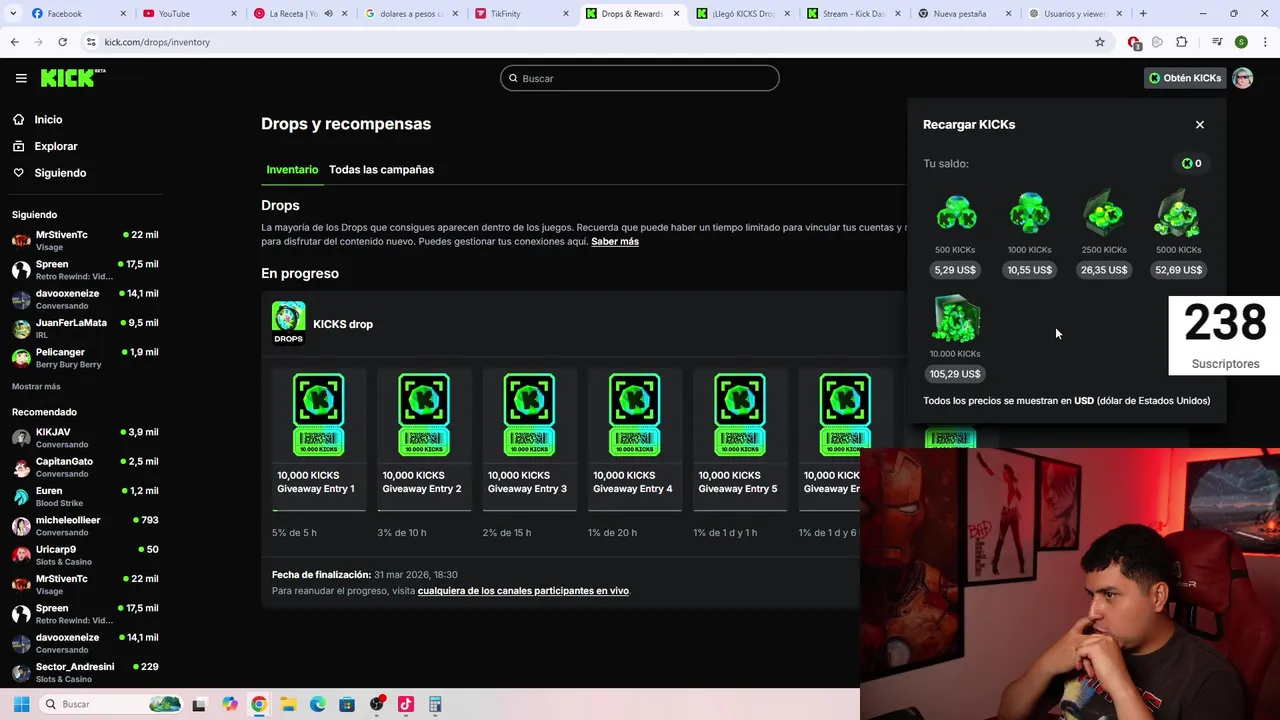Open the user profile avatar menu
Image resolution: width=1280 pixels, height=720 pixels.
[1243, 78]
